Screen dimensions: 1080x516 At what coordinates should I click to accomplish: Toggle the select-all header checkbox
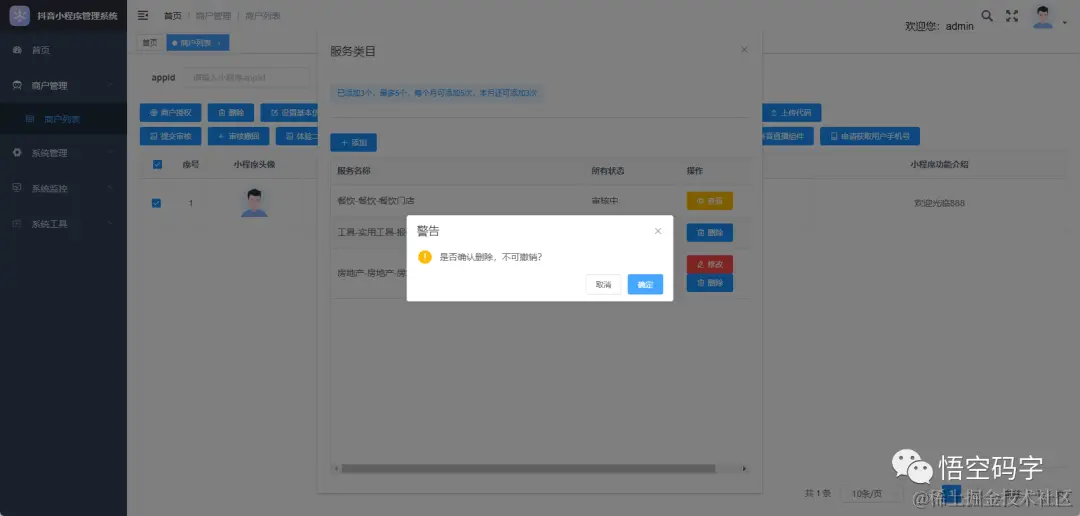(157, 165)
